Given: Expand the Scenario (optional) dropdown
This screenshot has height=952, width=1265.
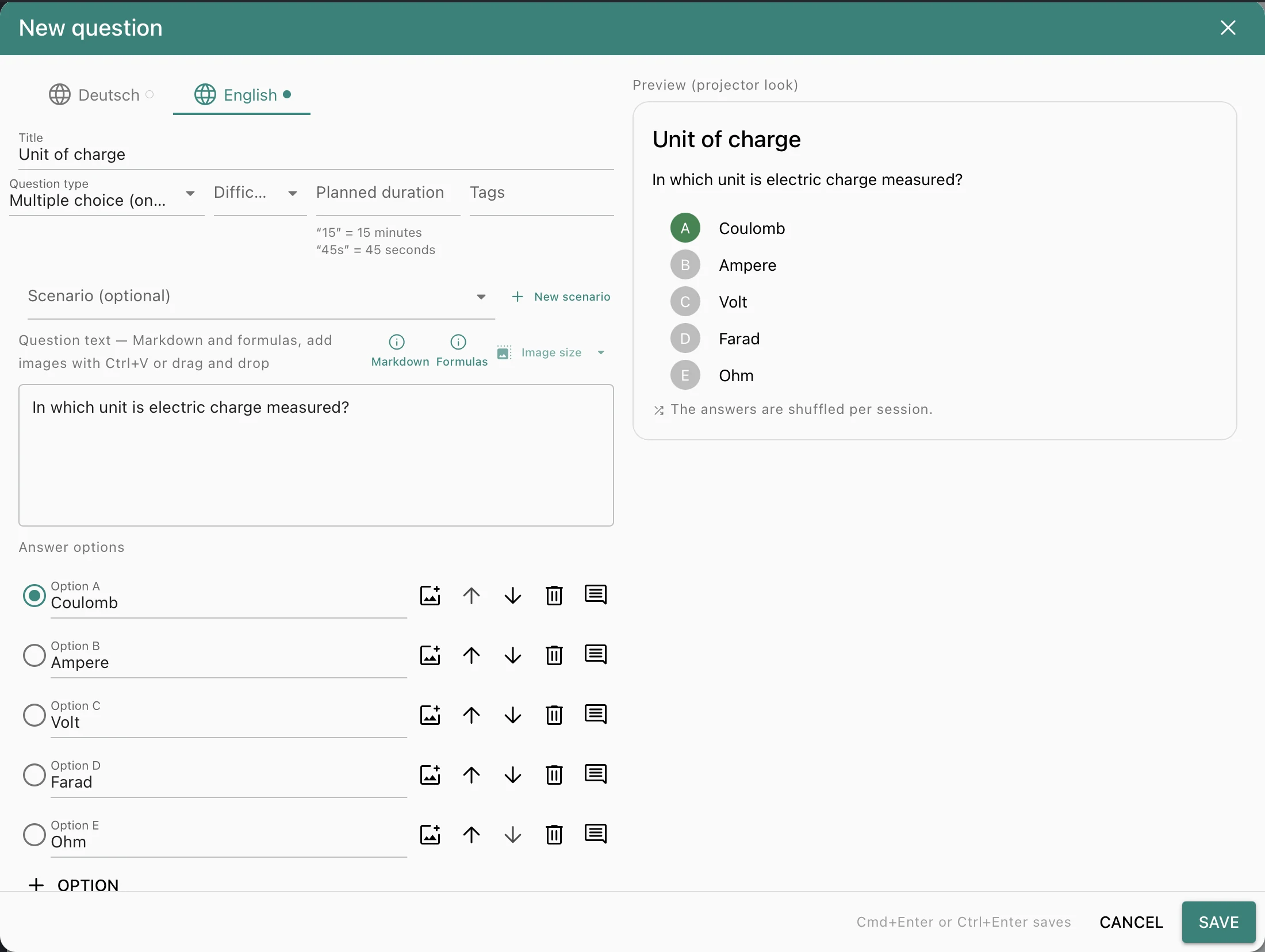Looking at the screenshot, I should (261, 297).
